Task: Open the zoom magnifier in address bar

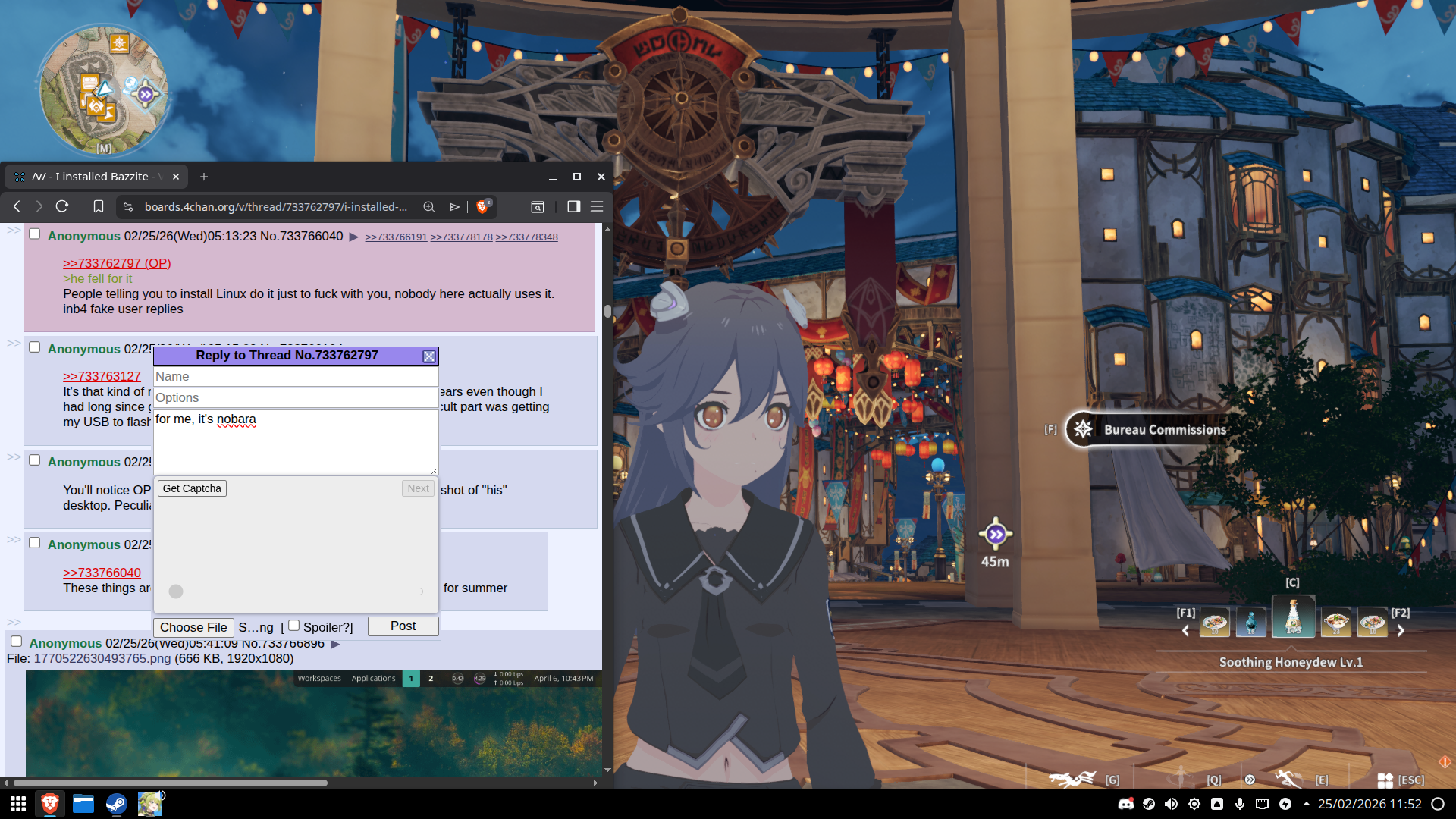Action: pyautogui.click(x=429, y=206)
